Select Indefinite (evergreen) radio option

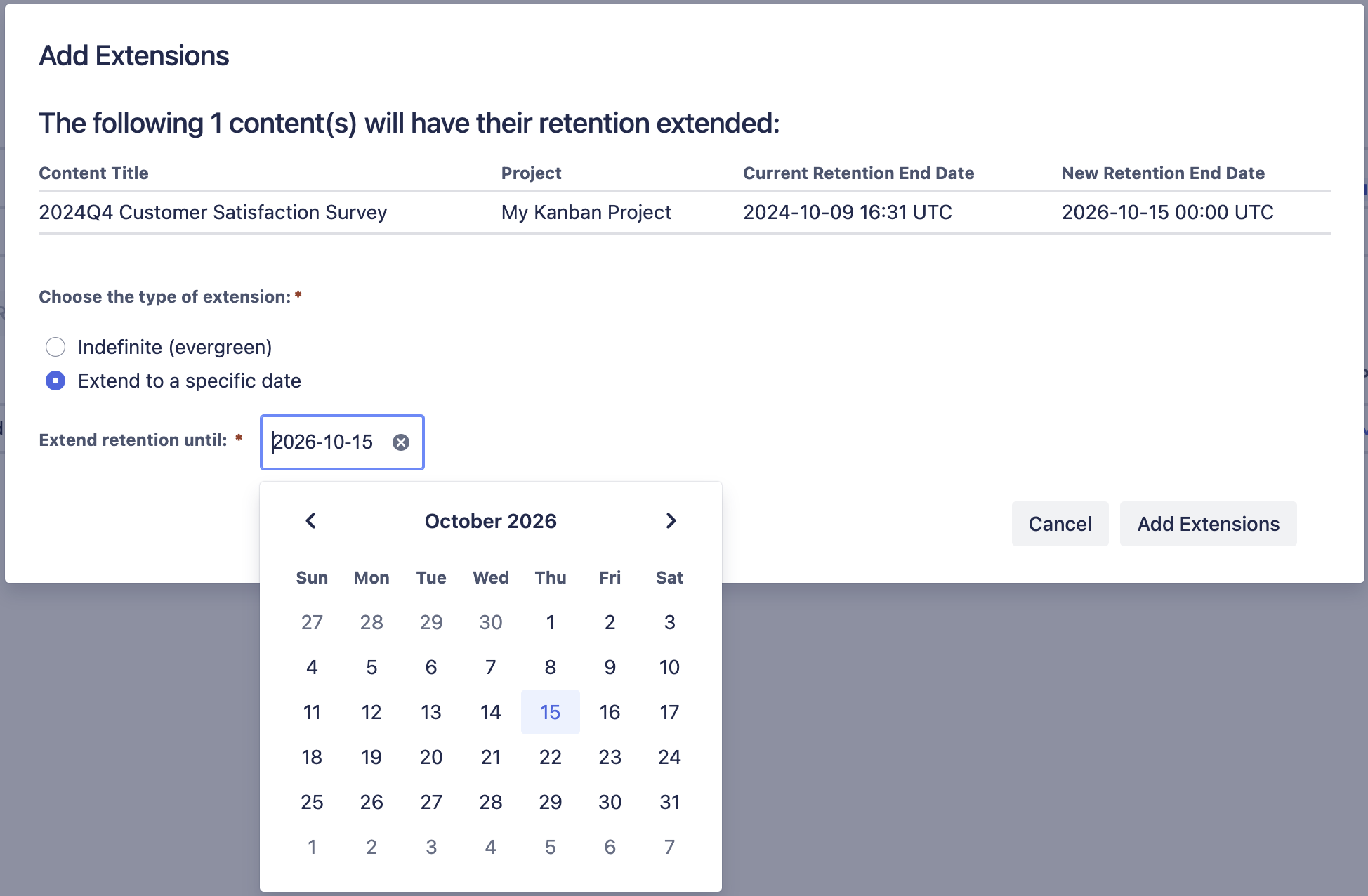[55, 347]
